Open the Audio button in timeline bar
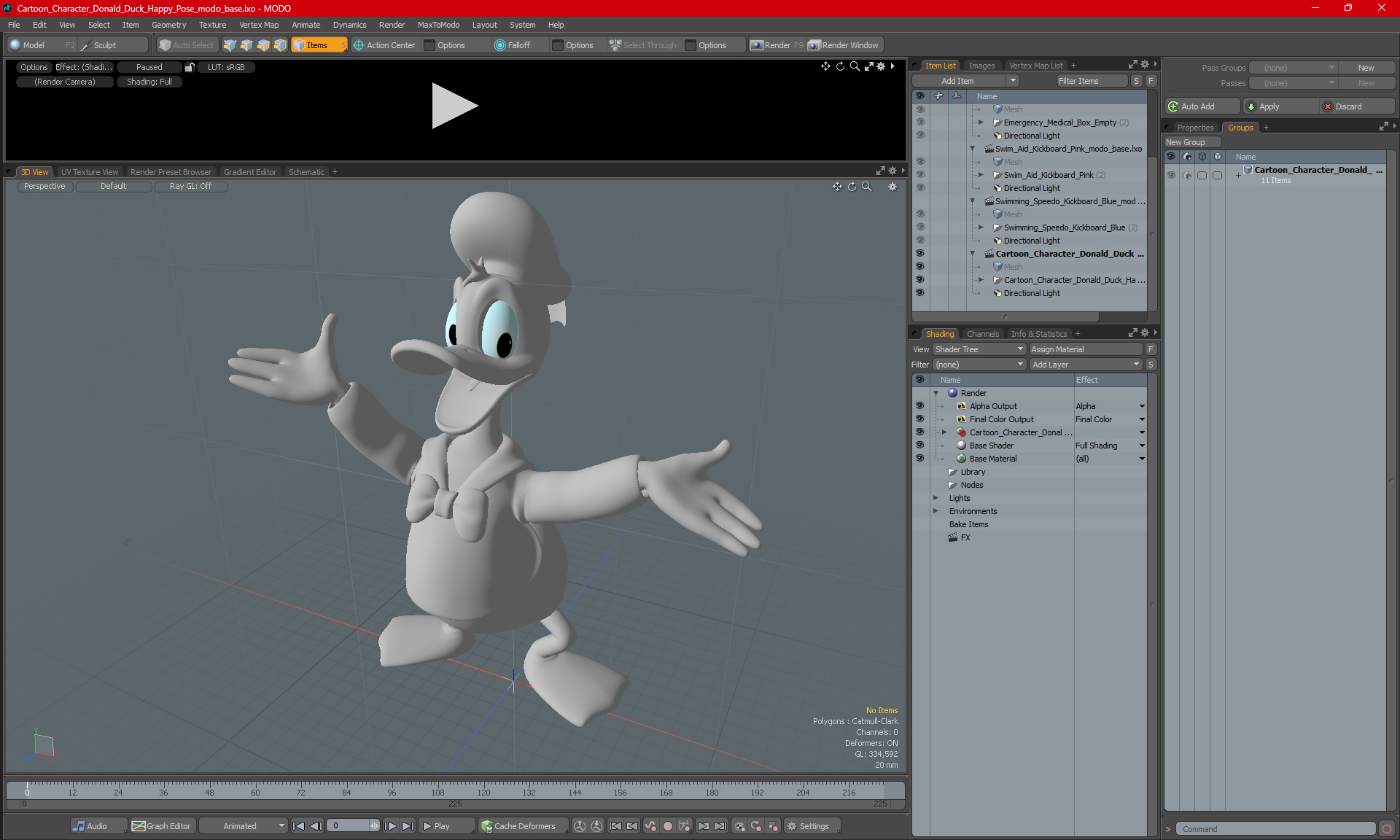Screen dimensions: 1400x840 98,826
